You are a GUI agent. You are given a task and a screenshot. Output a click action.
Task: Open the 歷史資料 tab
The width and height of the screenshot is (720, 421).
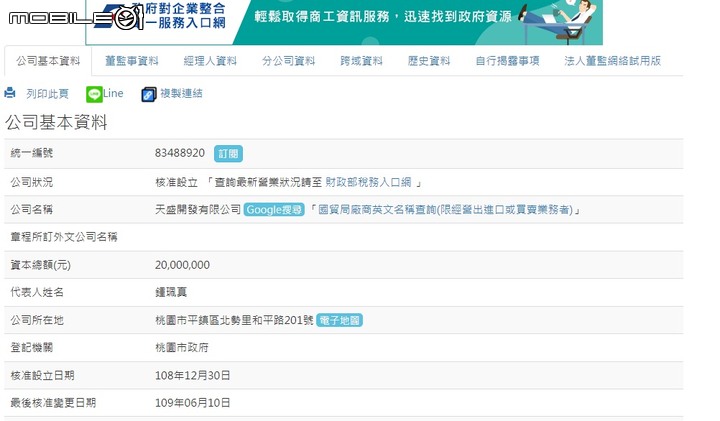(x=429, y=61)
